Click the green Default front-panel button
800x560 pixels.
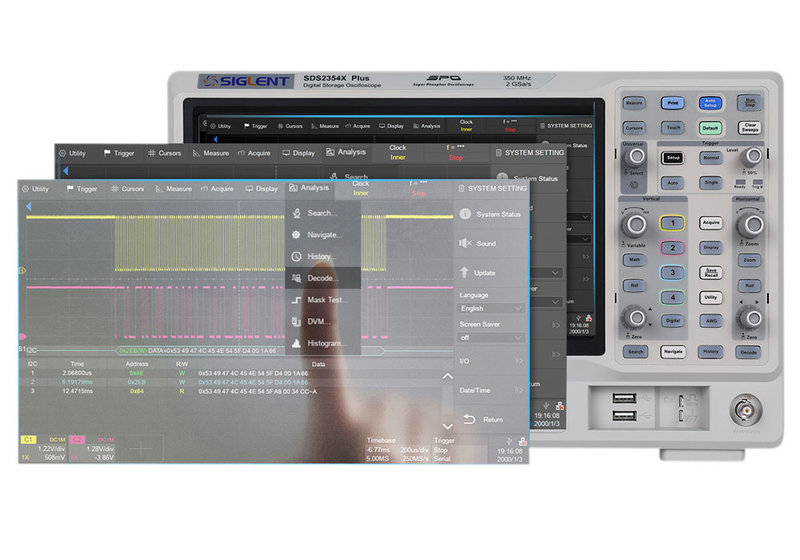(x=710, y=128)
